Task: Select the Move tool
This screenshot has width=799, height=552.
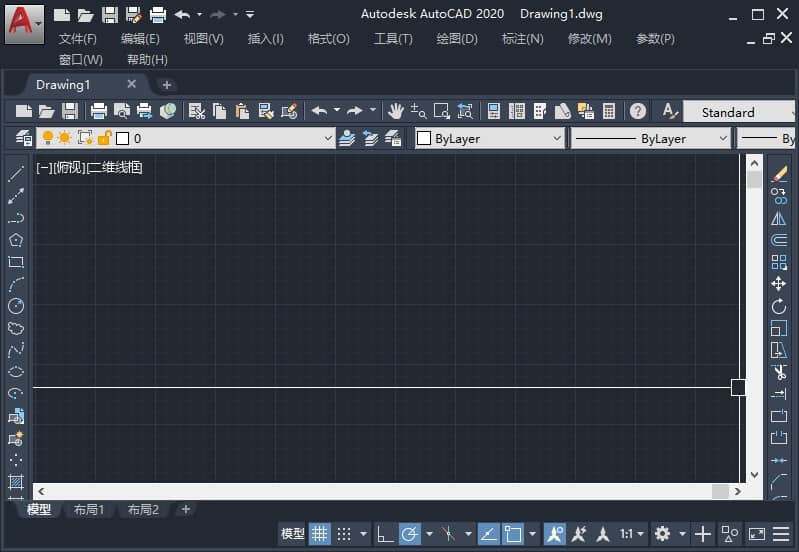Action: pos(779,284)
